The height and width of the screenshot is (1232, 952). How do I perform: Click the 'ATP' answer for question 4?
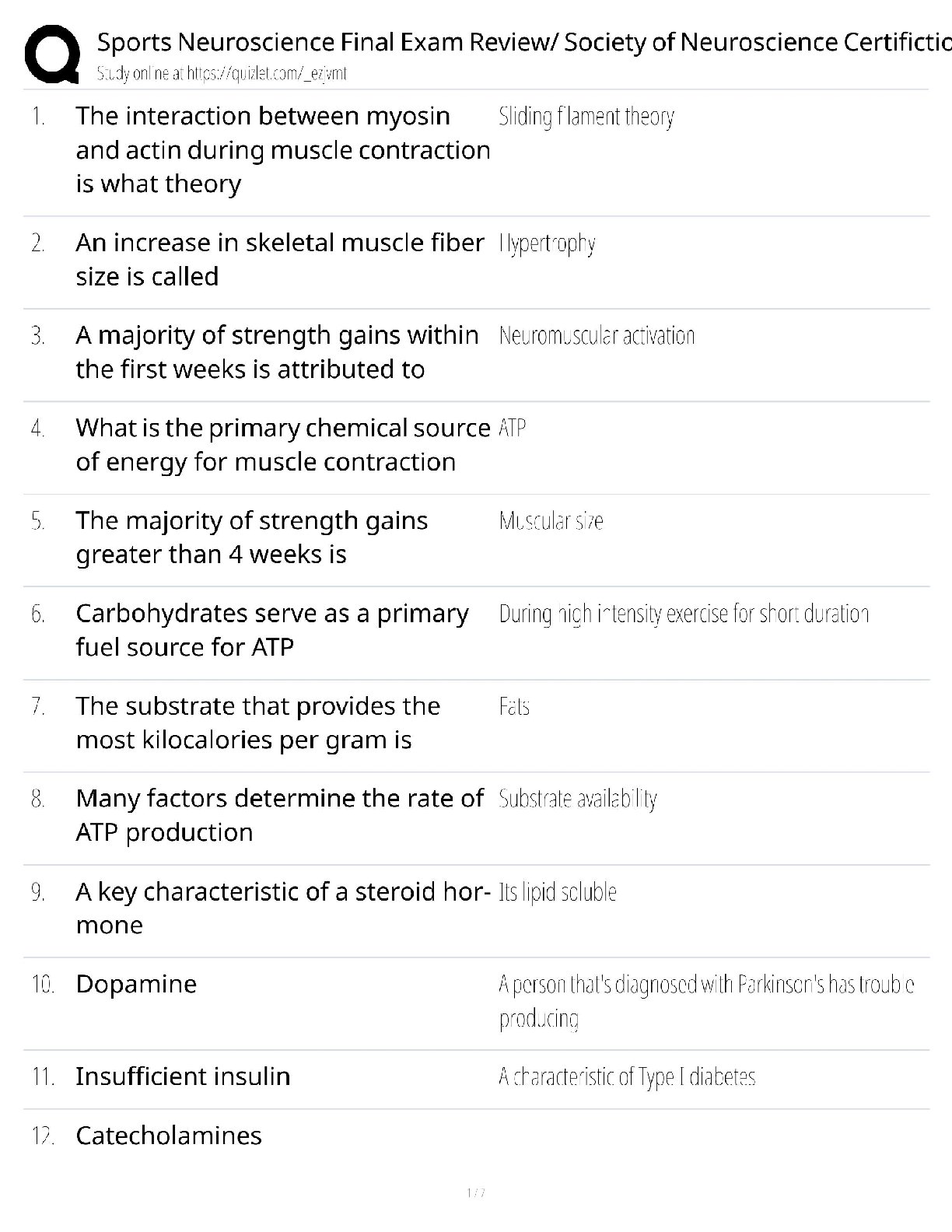tap(513, 429)
